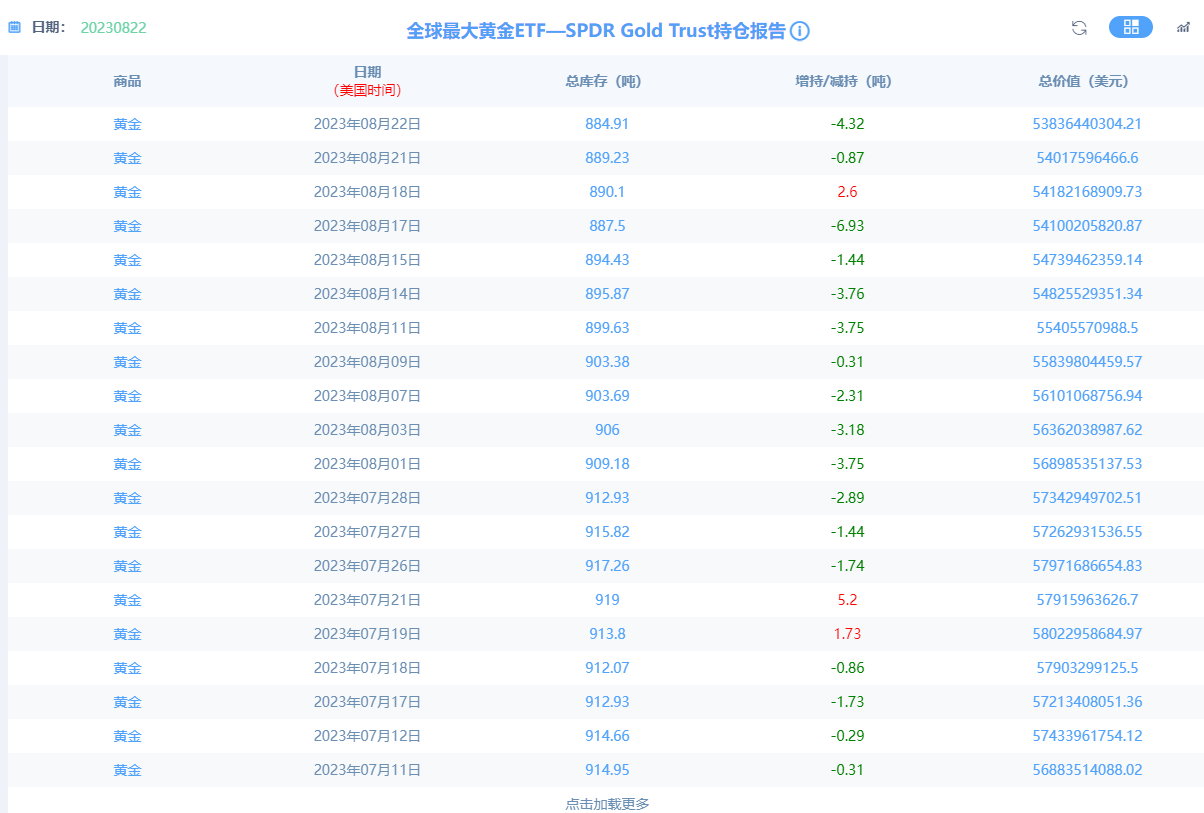Open total value 53836440304.21

1087,124
